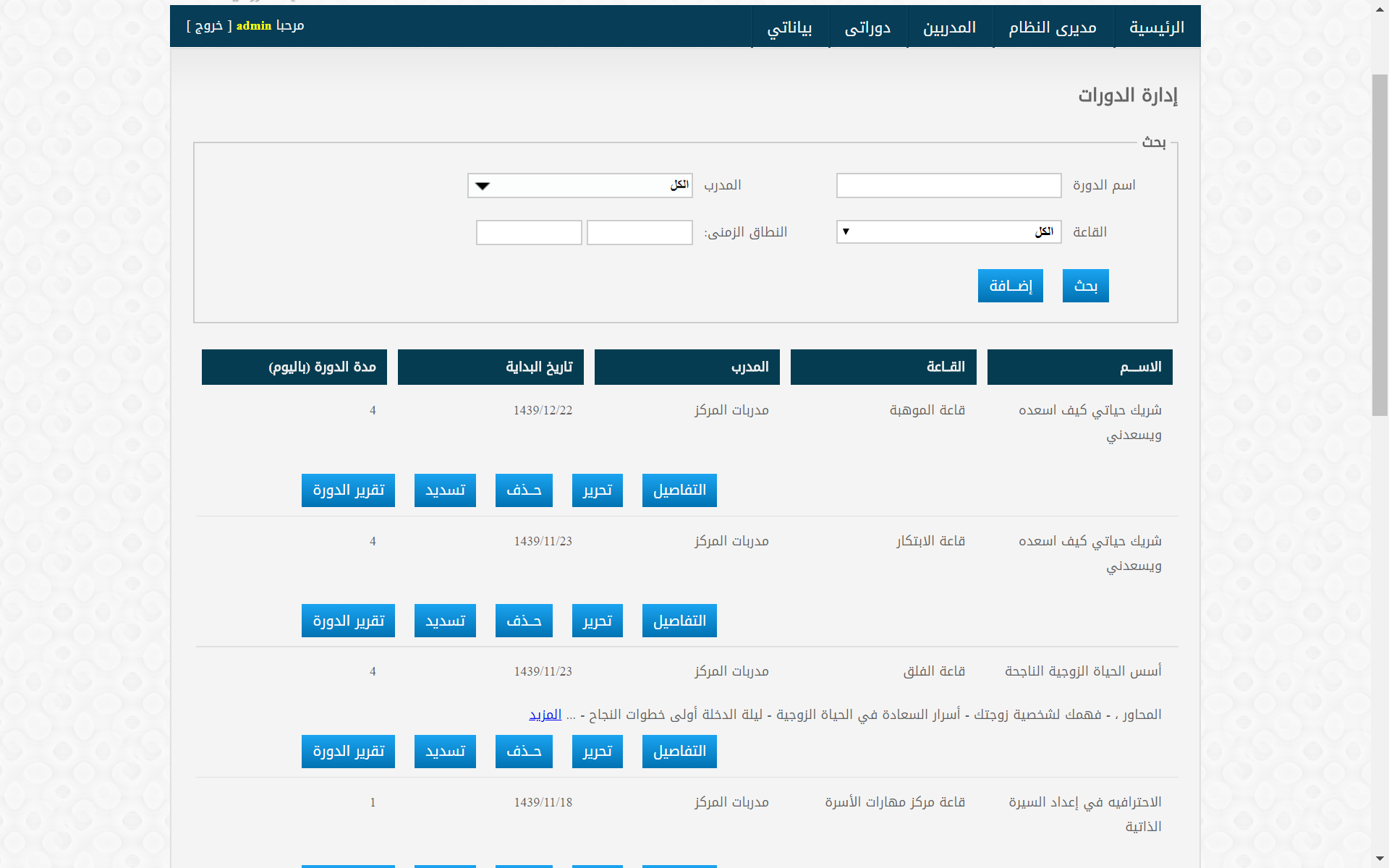
Task: Click the المدرب column header
Action: 687,367
